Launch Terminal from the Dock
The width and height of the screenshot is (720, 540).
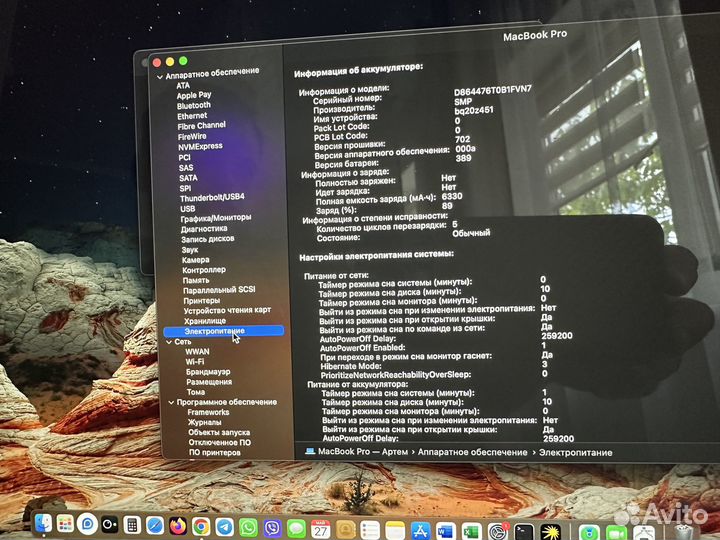[523, 532]
